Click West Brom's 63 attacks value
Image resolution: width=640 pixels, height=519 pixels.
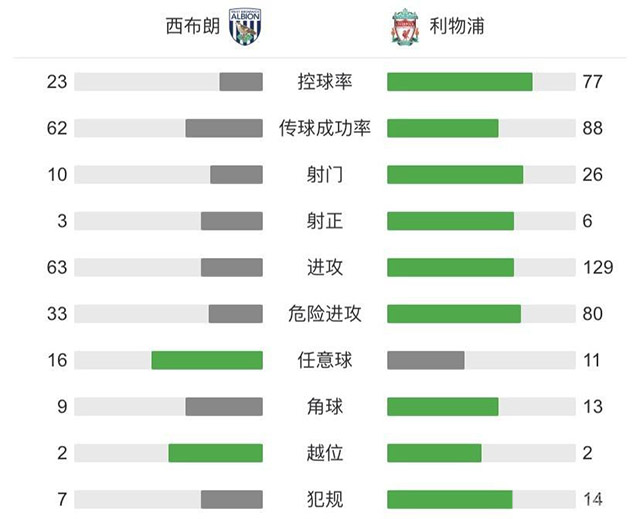pyautogui.click(x=57, y=267)
